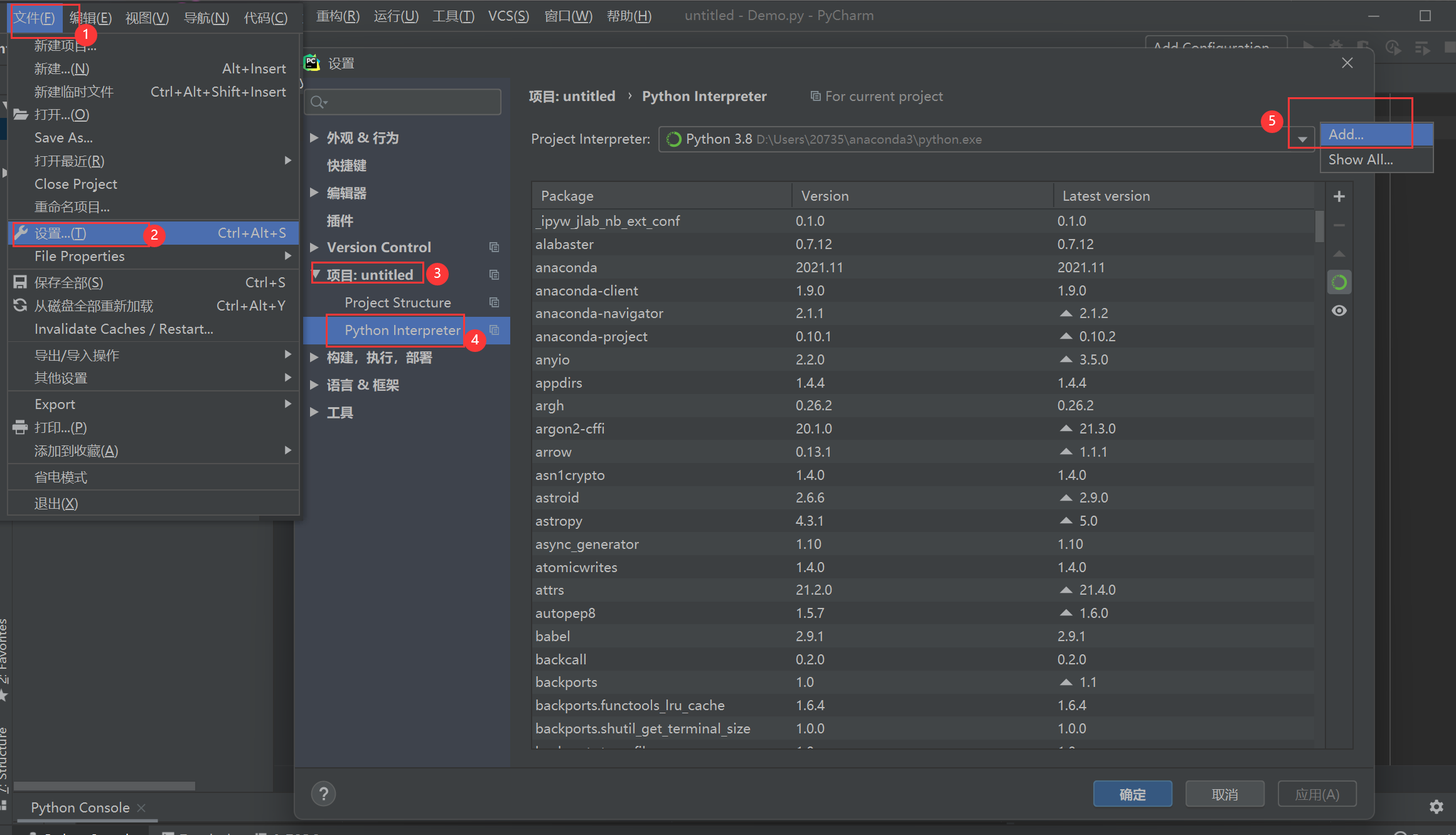Open the 编辑(E) menu

(90, 17)
